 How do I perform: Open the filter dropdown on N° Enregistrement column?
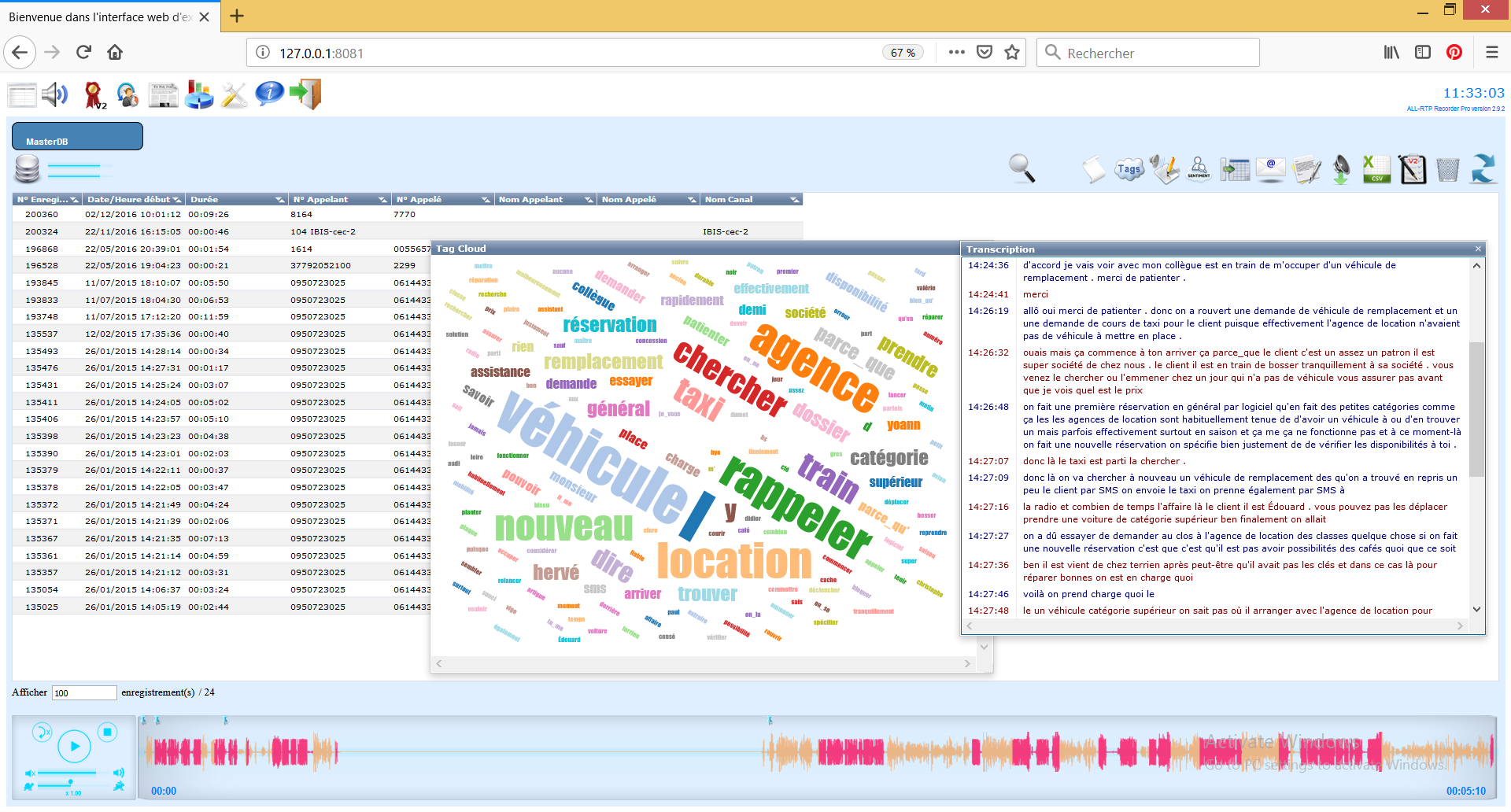click(x=74, y=200)
